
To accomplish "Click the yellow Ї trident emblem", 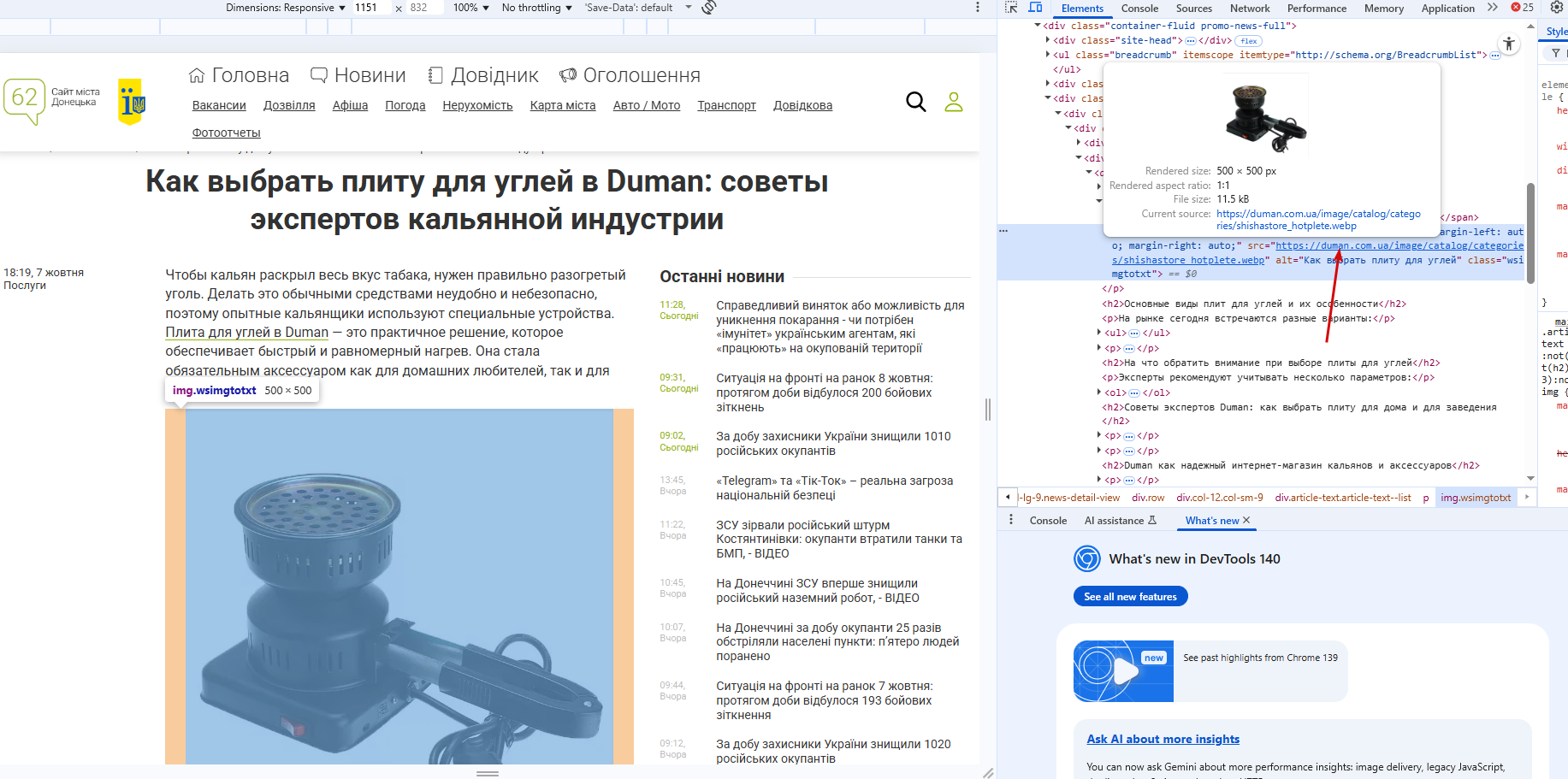I will (131, 102).
